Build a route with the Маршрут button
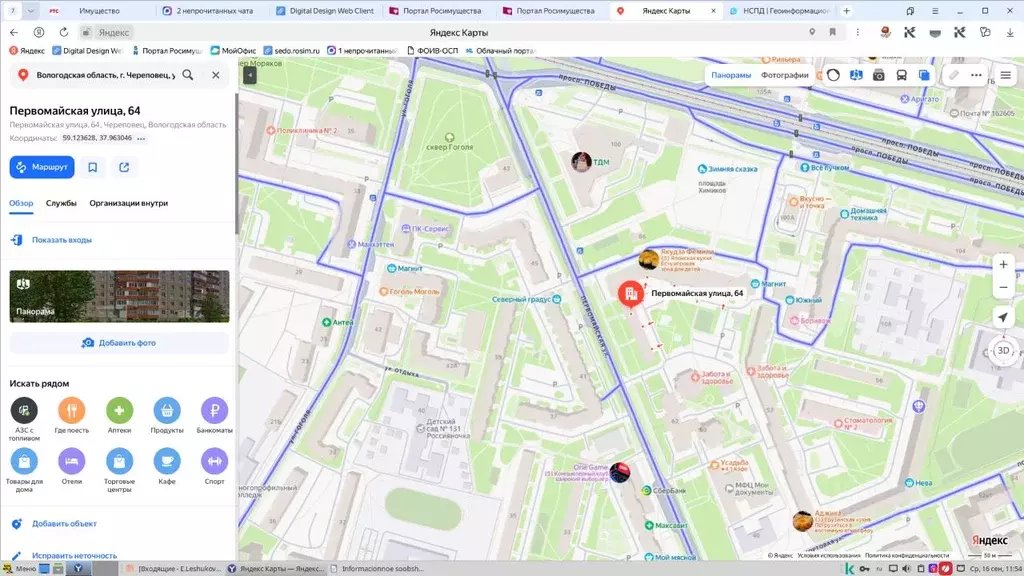Image resolution: width=1024 pixels, height=576 pixels. coord(42,167)
